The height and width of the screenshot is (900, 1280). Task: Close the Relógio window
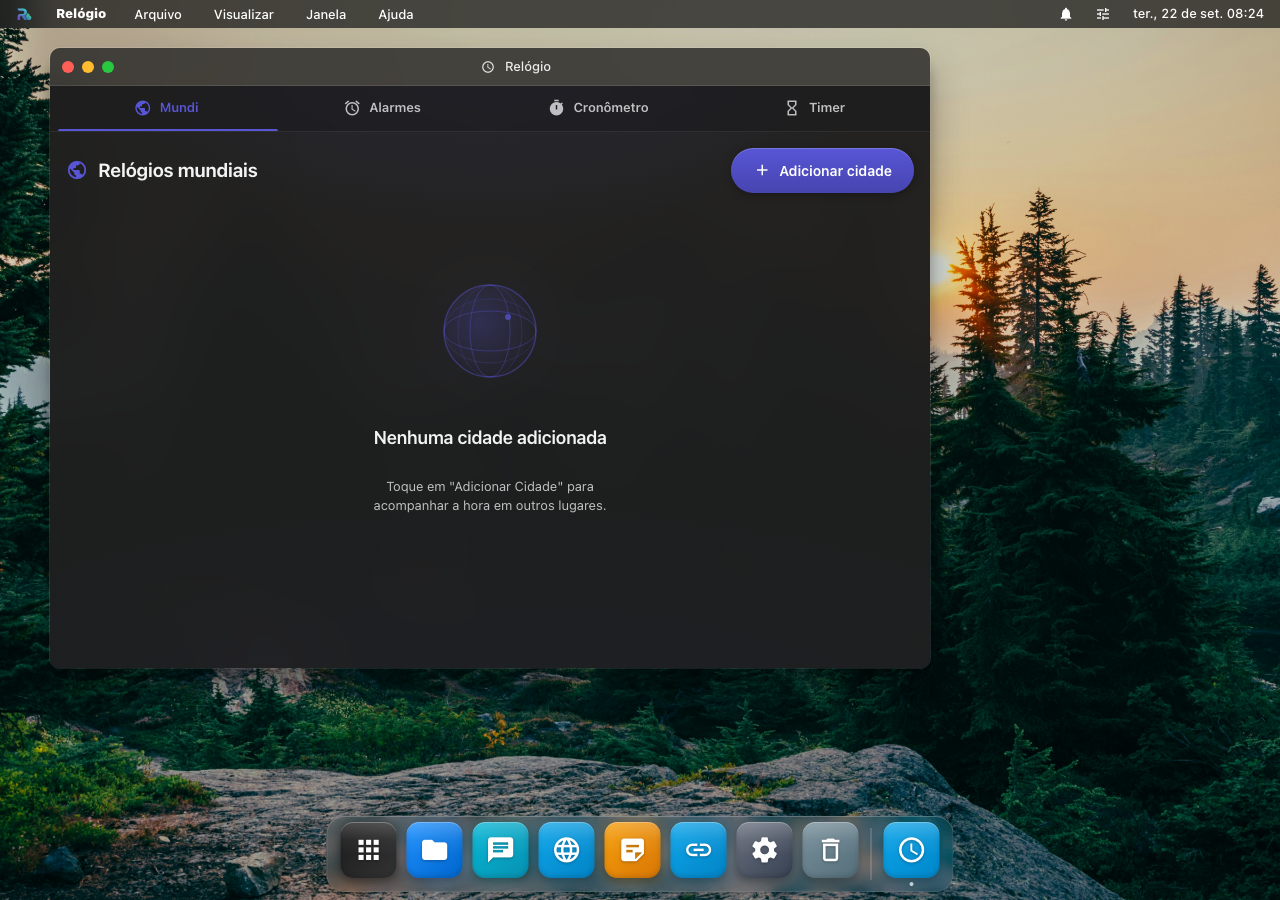[68, 67]
